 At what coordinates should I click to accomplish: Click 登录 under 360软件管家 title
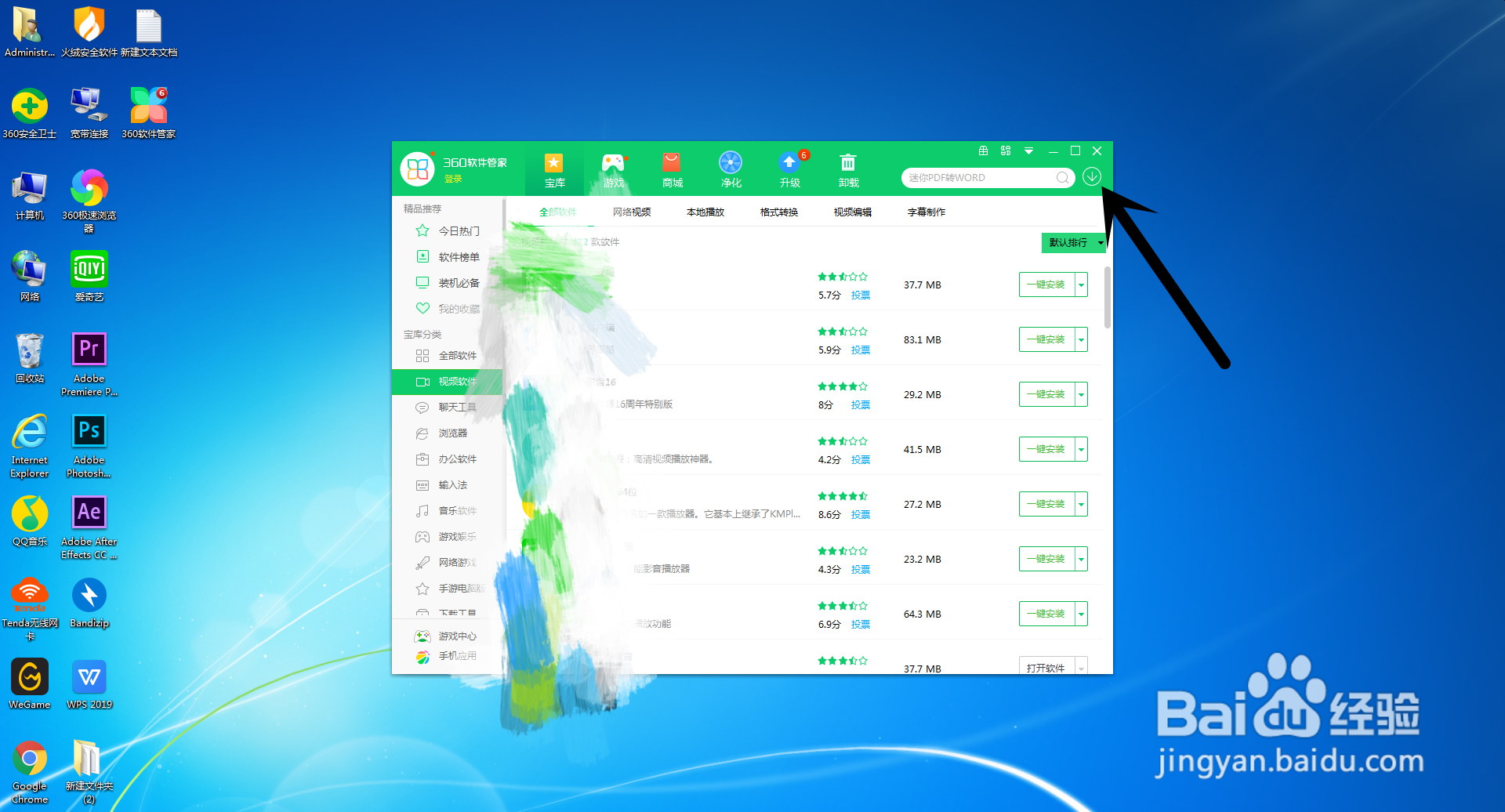click(453, 179)
